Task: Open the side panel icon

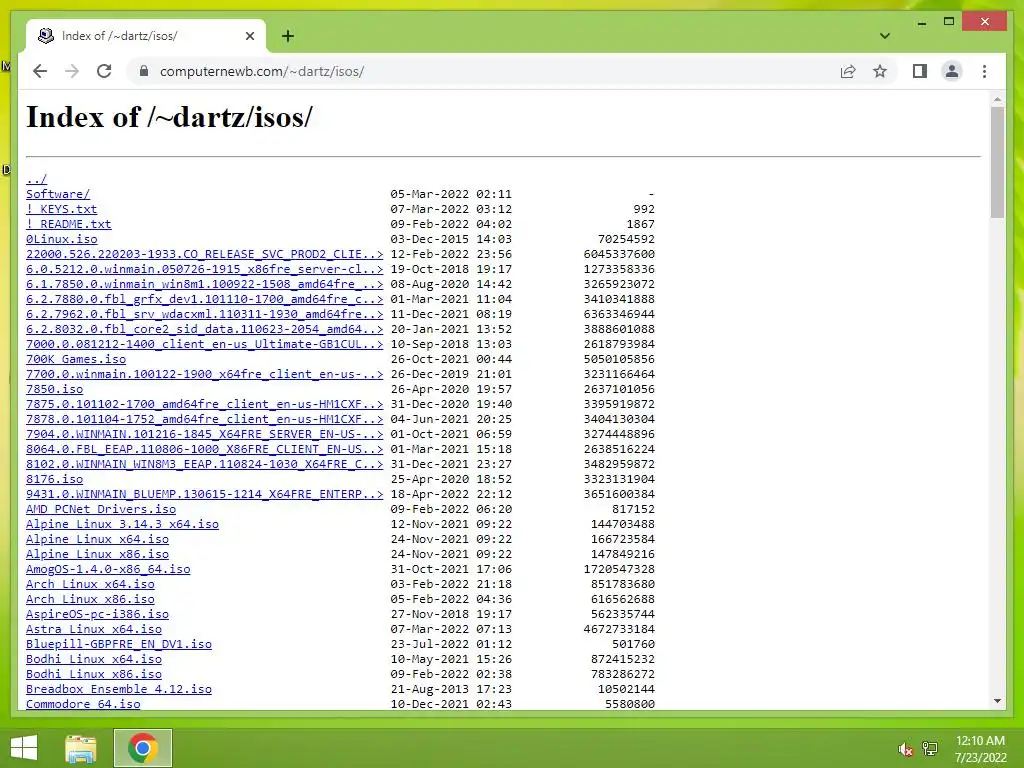Action: tap(920, 71)
